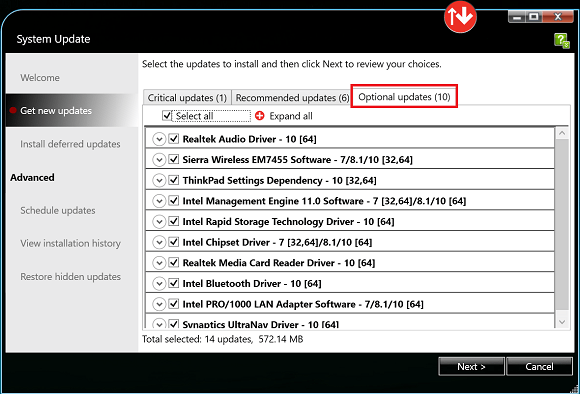The image size is (580, 394).
Task: Click the Cancel button
Action: (539, 366)
